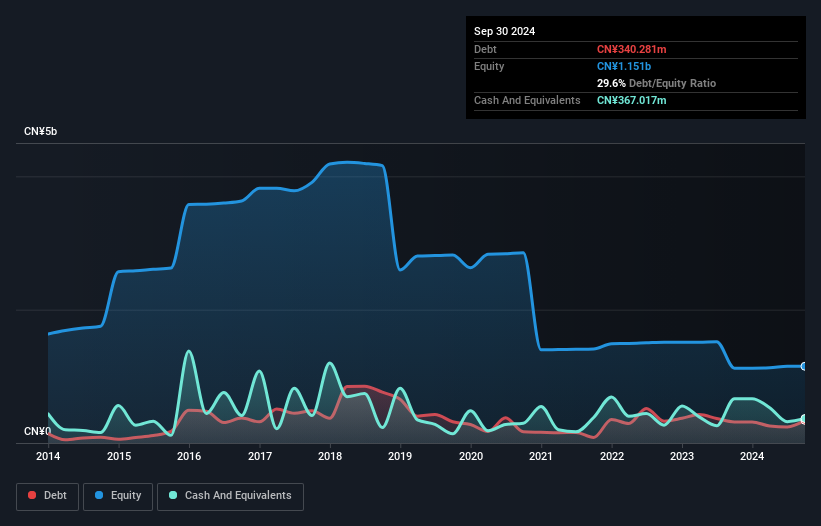Click the 2016 x-axis label
The width and height of the screenshot is (821, 526).
(x=189, y=456)
